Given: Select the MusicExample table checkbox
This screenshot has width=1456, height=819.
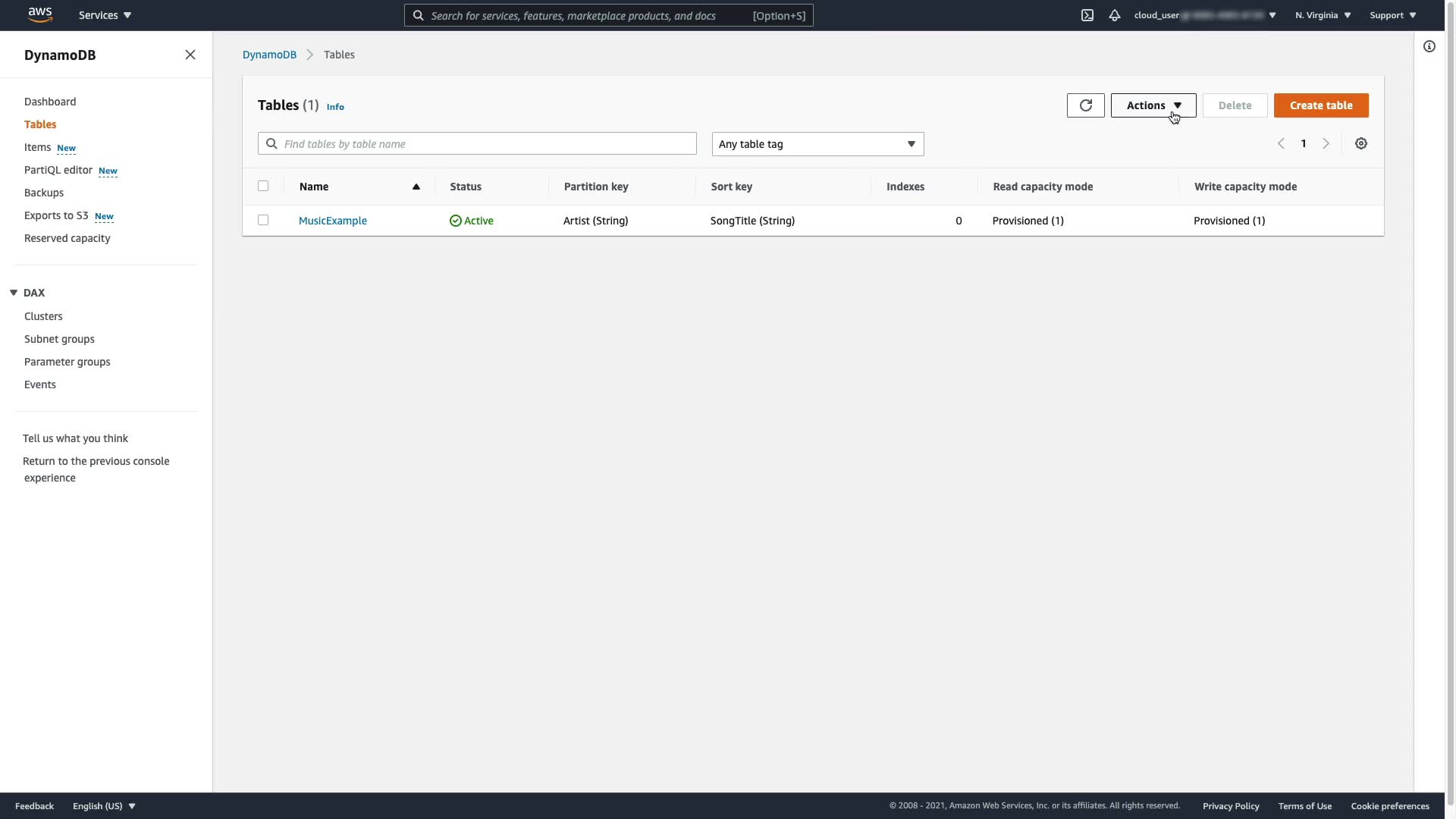Looking at the screenshot, I should (263, 221).
